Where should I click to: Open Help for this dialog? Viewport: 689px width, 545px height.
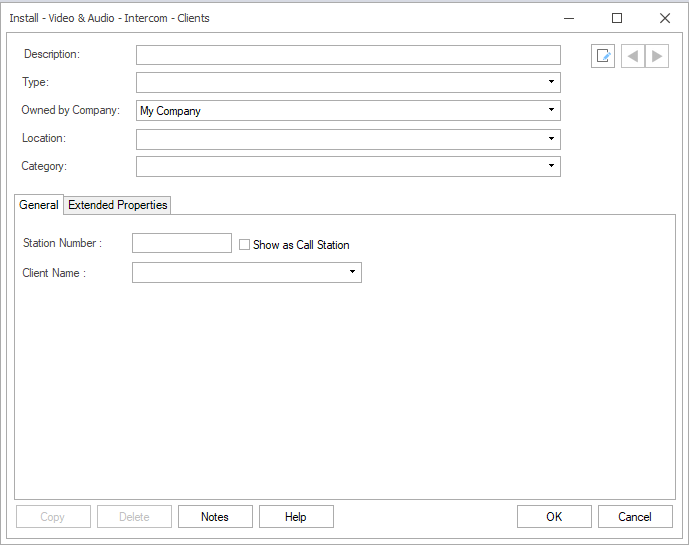point(295,517)
